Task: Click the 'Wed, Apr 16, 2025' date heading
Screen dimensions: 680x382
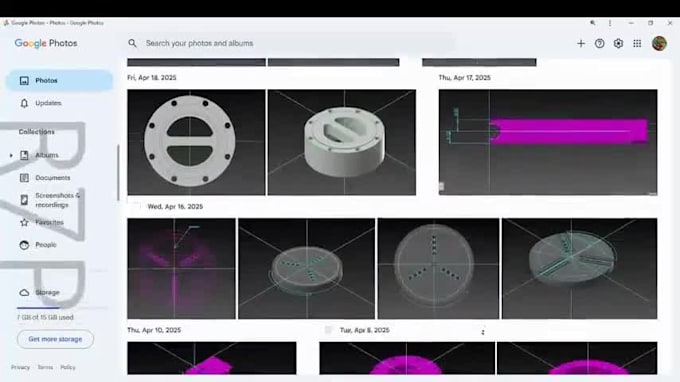Action: point(175,206)
